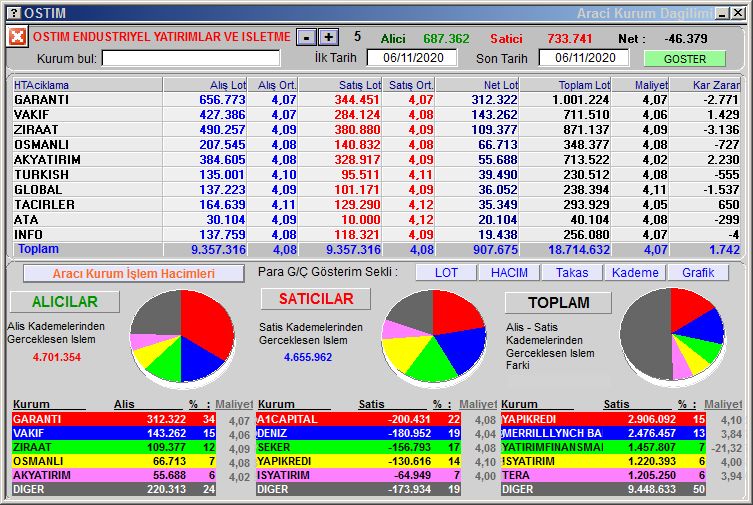Select the HACIM display tab

509,273
